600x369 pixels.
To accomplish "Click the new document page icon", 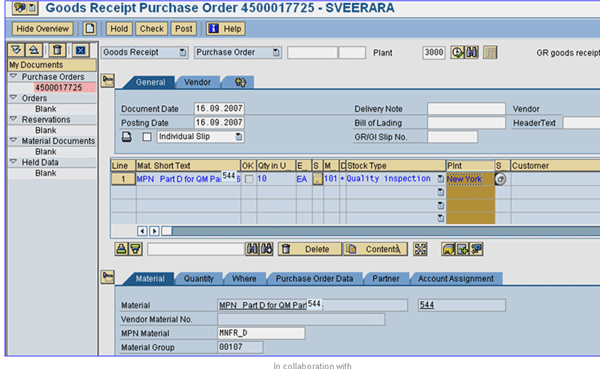I will [90, 29].
